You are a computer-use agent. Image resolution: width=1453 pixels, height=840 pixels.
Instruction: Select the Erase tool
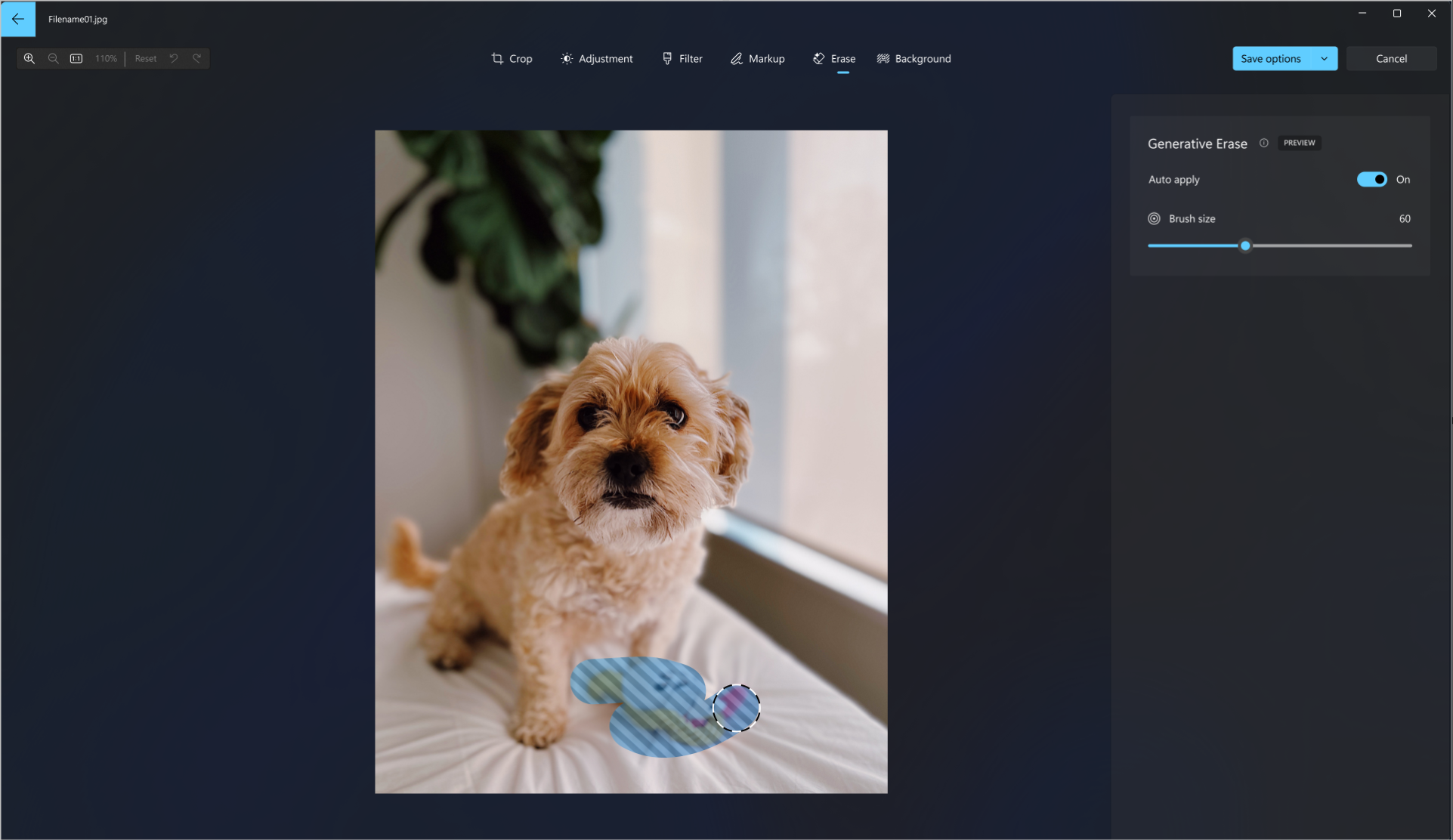click(834, 58)
